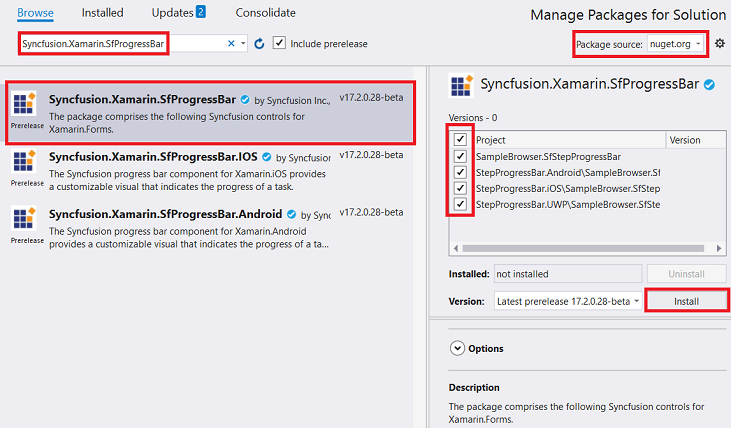Screen dimensions: 732x428
Task: Open package source settings gear
Action: [x=720, y=44]
